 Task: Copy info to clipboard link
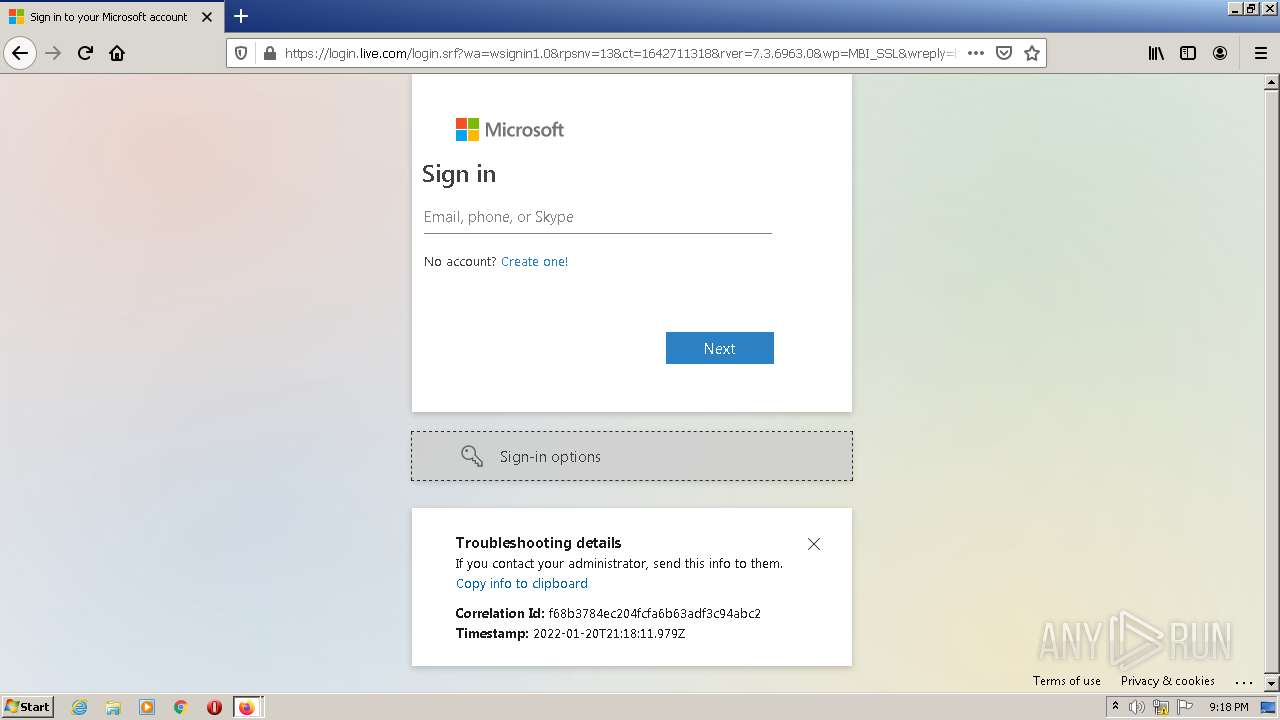[x=522, y=584]
